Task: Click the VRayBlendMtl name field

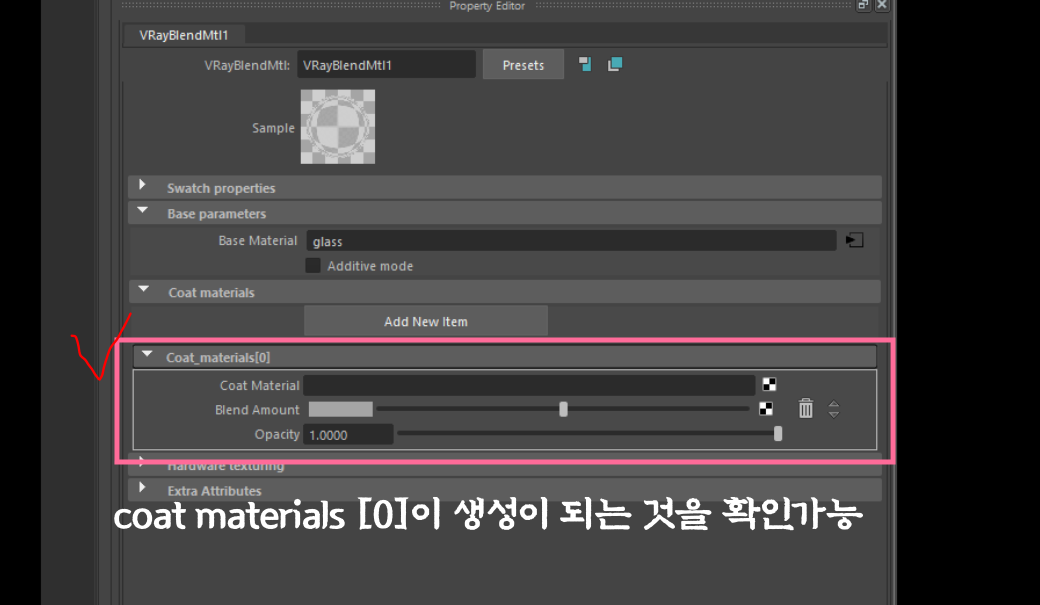Action: tap(386, 65)
